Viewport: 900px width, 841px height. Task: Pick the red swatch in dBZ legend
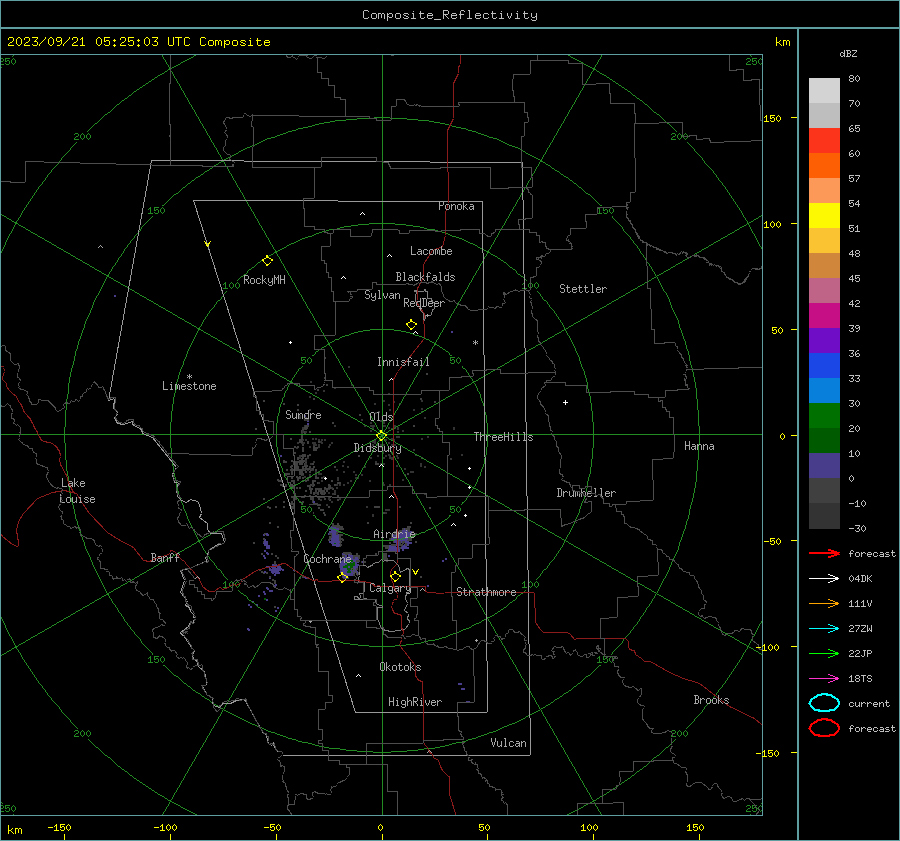[x=824, y=140]
